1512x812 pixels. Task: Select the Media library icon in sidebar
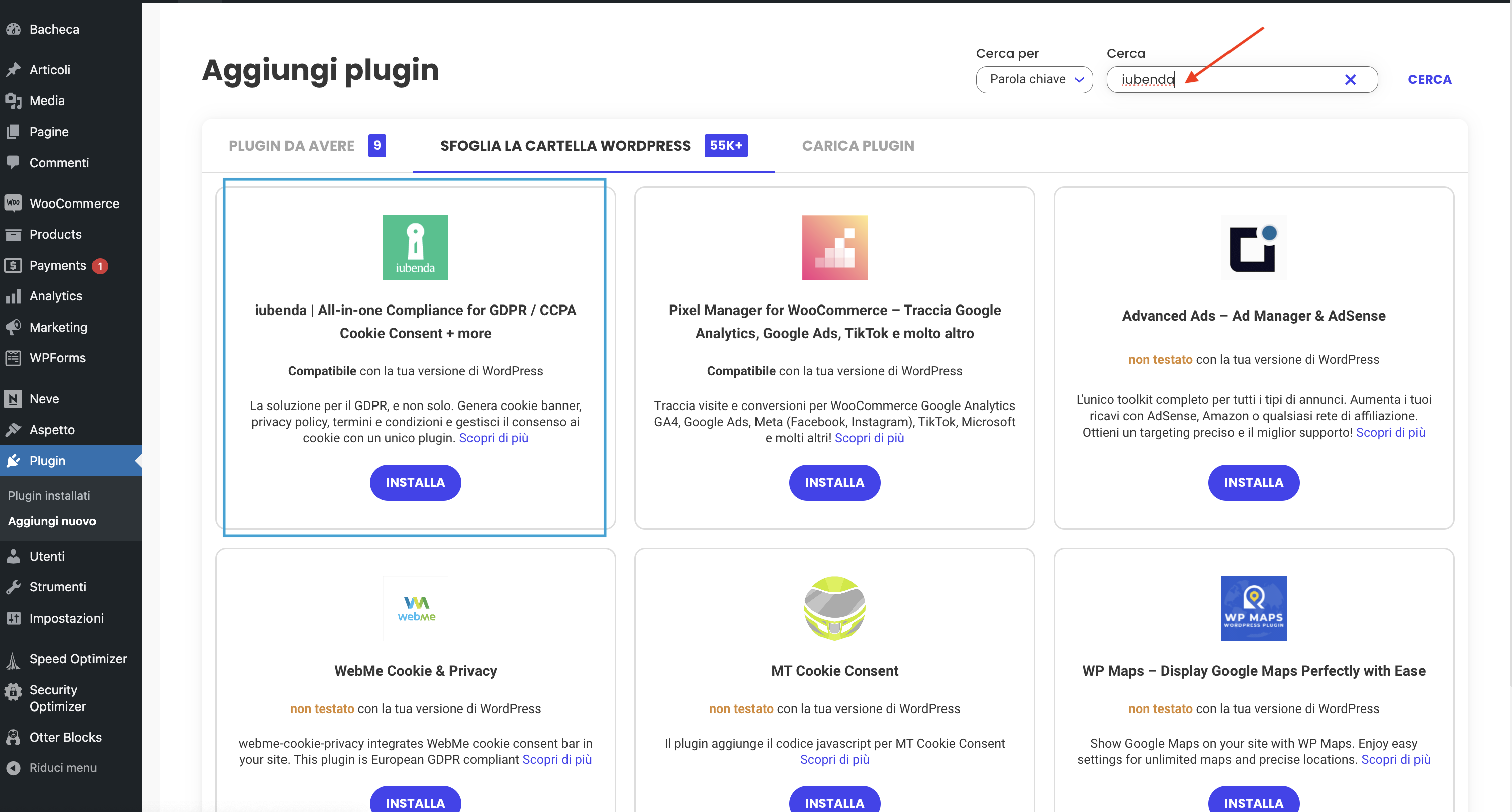click(x=14, y=100)
